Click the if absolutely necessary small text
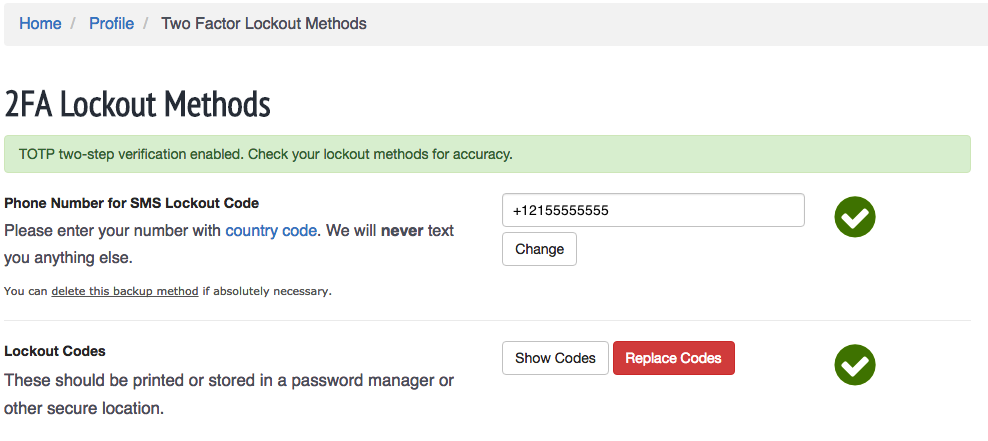Image resolution: width=988 pixels, height=441 pixels. pyautogui.click(x=267, y=291)
